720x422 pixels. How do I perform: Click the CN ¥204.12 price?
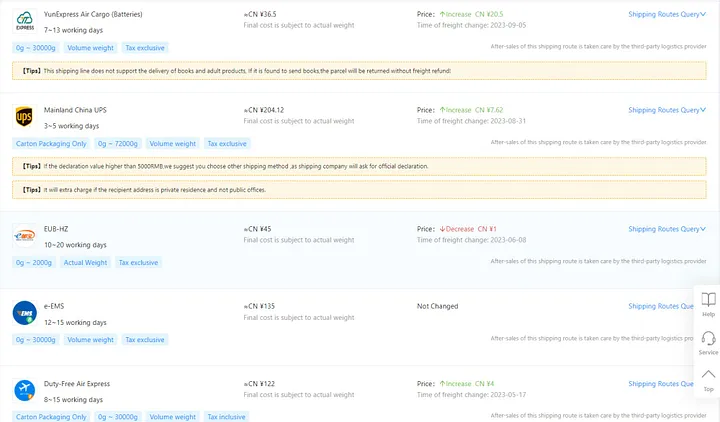pos(264,110)
